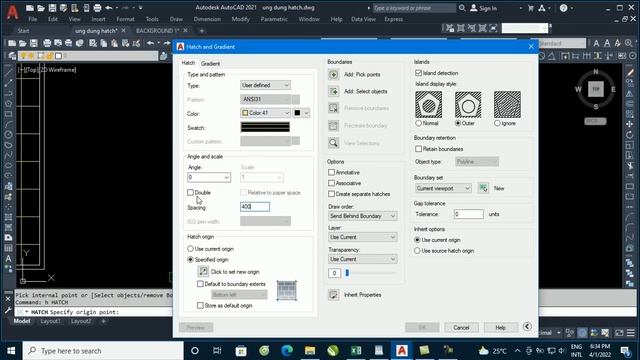Open the Type dropdown showing User defined
Image resolution: width=640 pixels, height=360 pixels.
coord(265,85)
